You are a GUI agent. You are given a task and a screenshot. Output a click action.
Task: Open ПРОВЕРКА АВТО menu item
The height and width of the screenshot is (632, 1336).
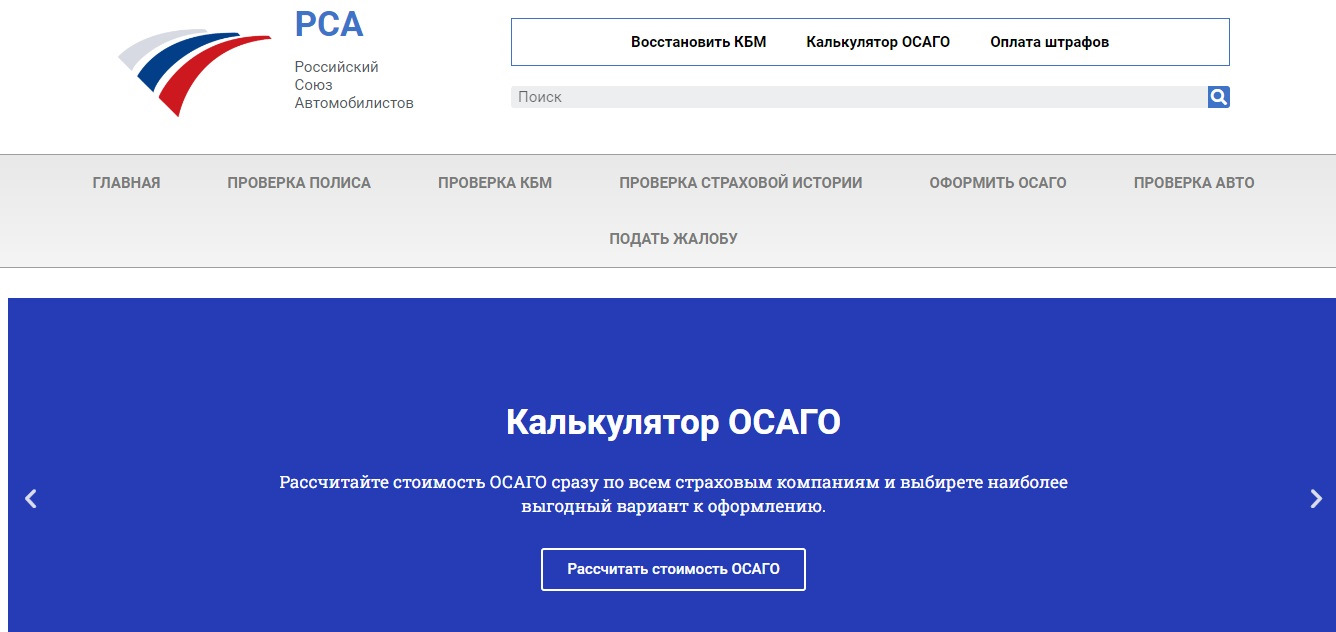1194,183
